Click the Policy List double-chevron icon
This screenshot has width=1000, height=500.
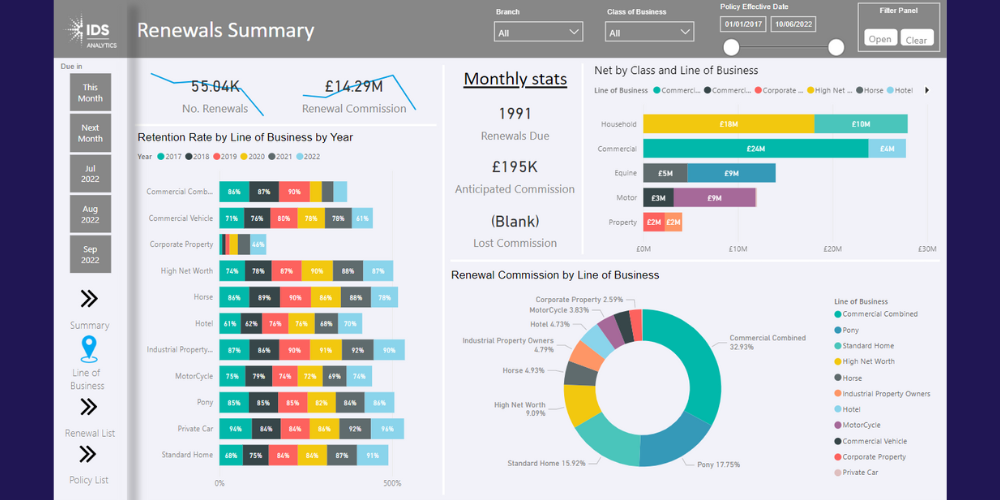[88, 454]
